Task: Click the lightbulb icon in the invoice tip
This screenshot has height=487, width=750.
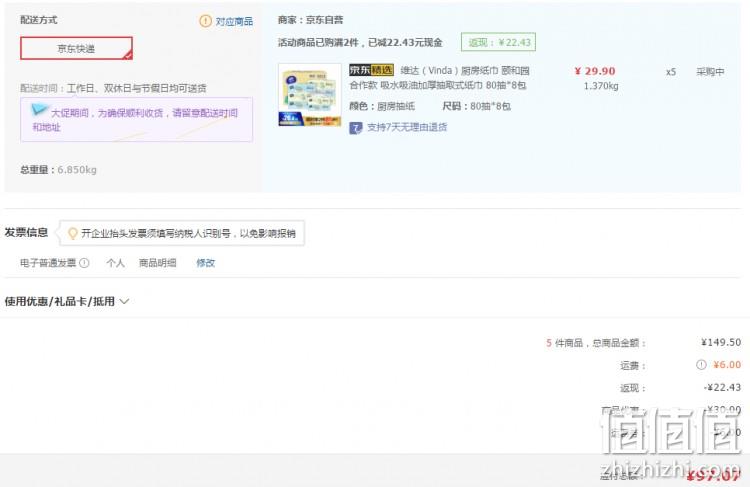Action: pyautogui.click(x=72, y=233)
